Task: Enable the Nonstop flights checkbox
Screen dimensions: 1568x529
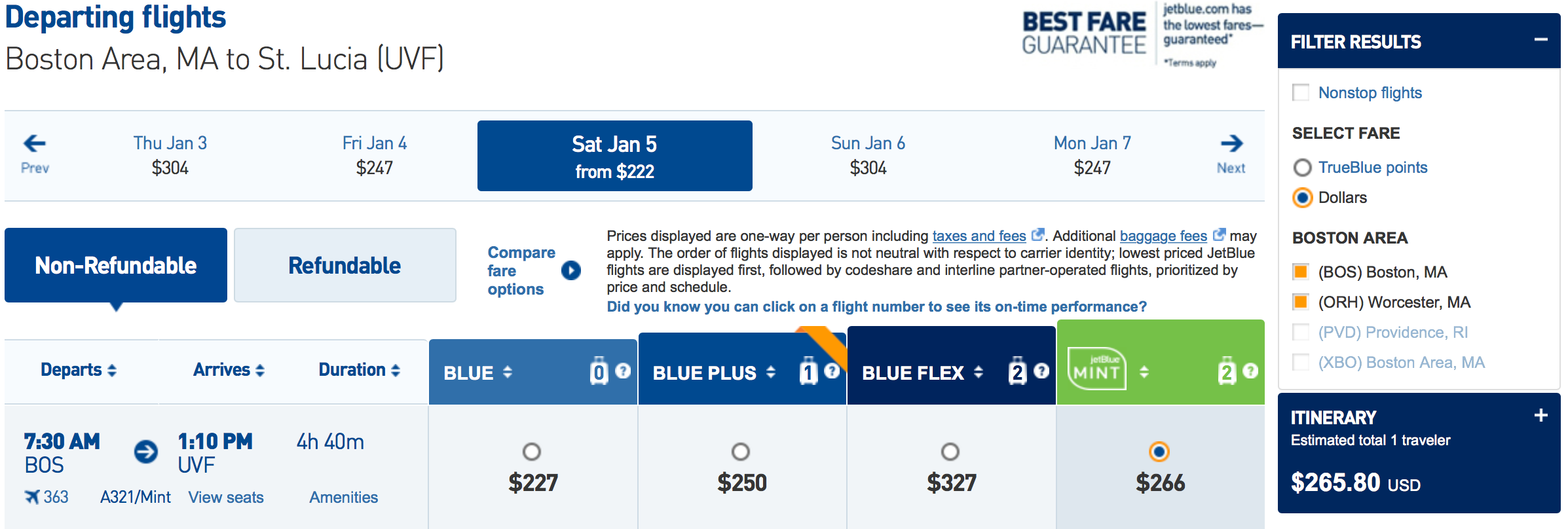Action: (1301, 92)
